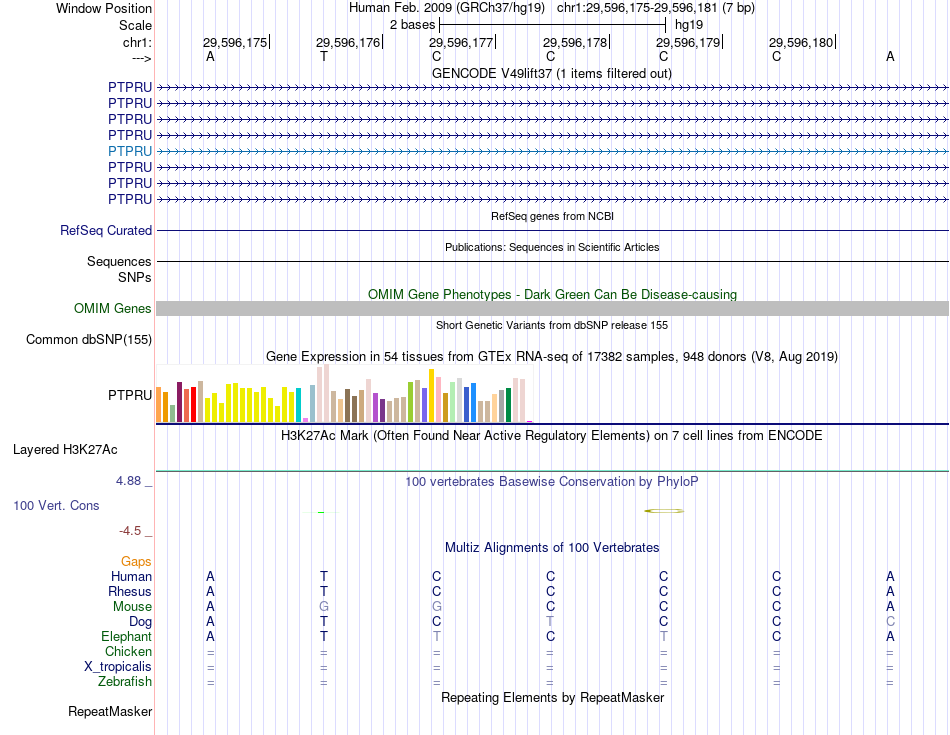The height and width of the screenshot is (735, 950).
Task: Click the Chicken alignment row label
Action: tap(128, 651)
